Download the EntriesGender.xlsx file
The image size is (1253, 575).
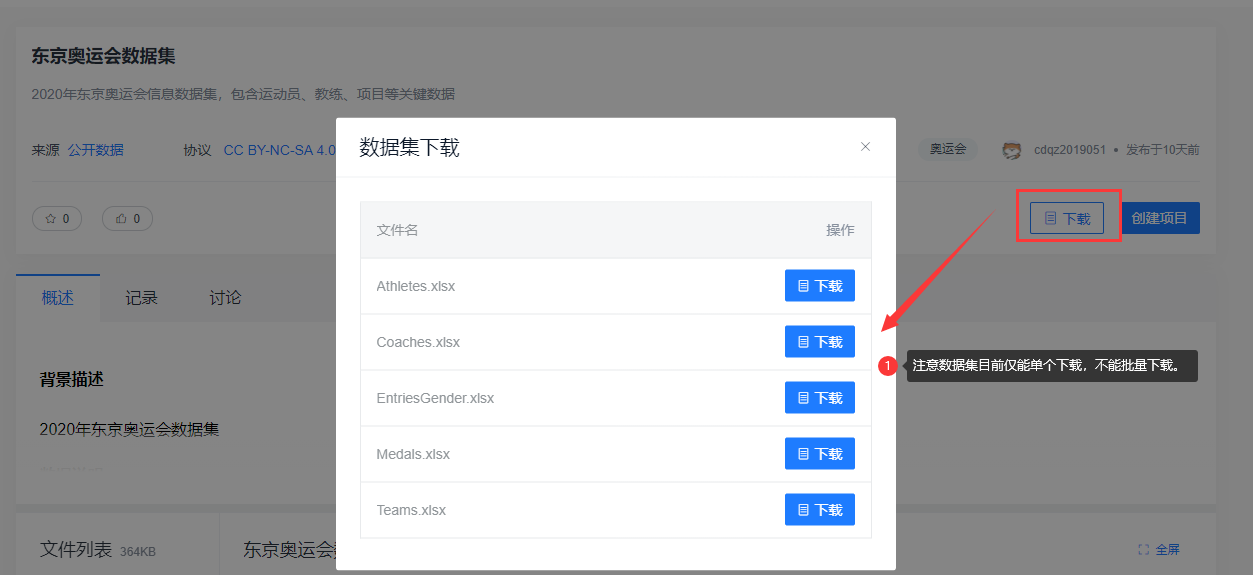point(819,398)
